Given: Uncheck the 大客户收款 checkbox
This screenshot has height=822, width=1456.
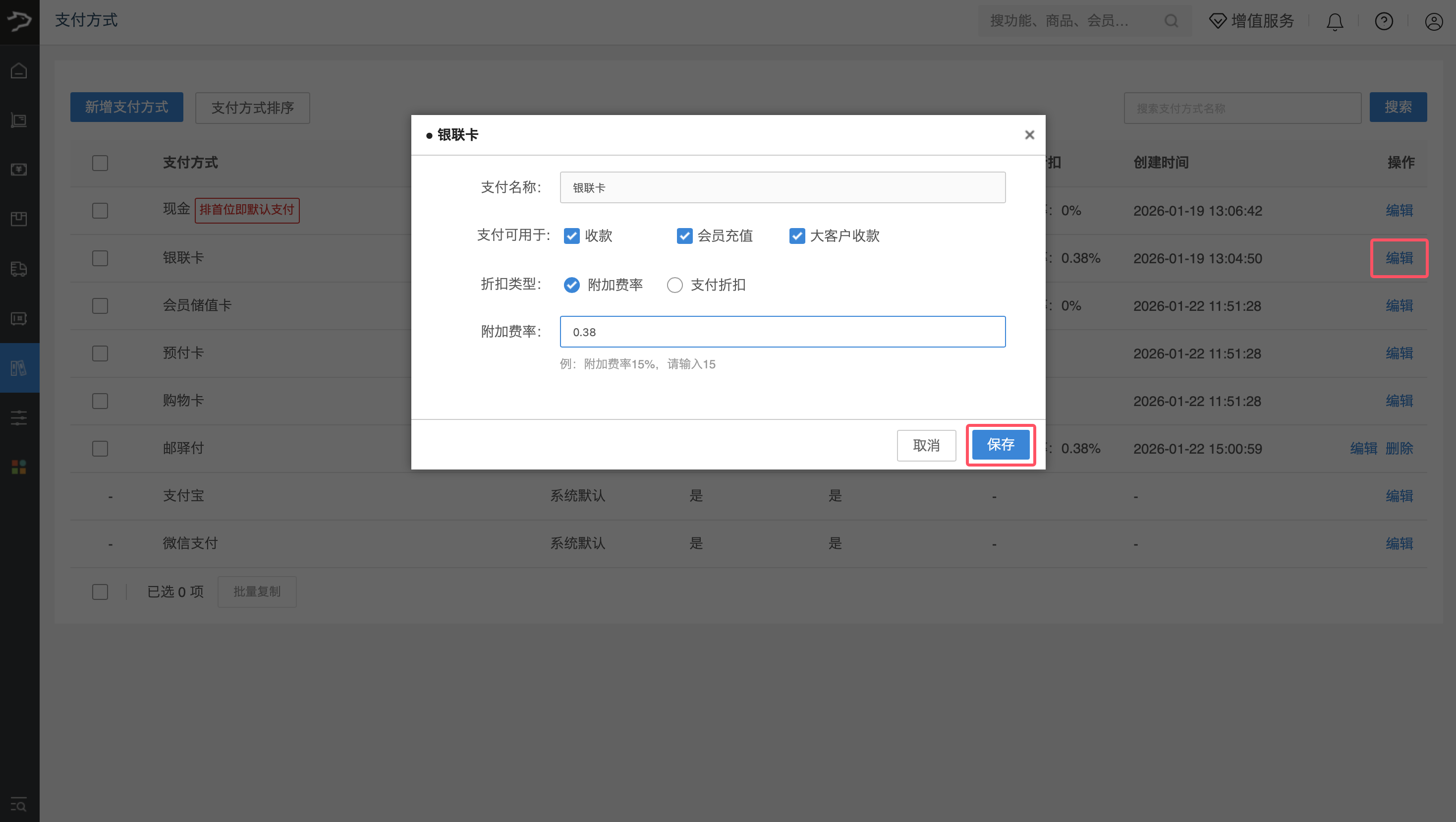Looking at the screenshot, I should (x=797, y=236).
